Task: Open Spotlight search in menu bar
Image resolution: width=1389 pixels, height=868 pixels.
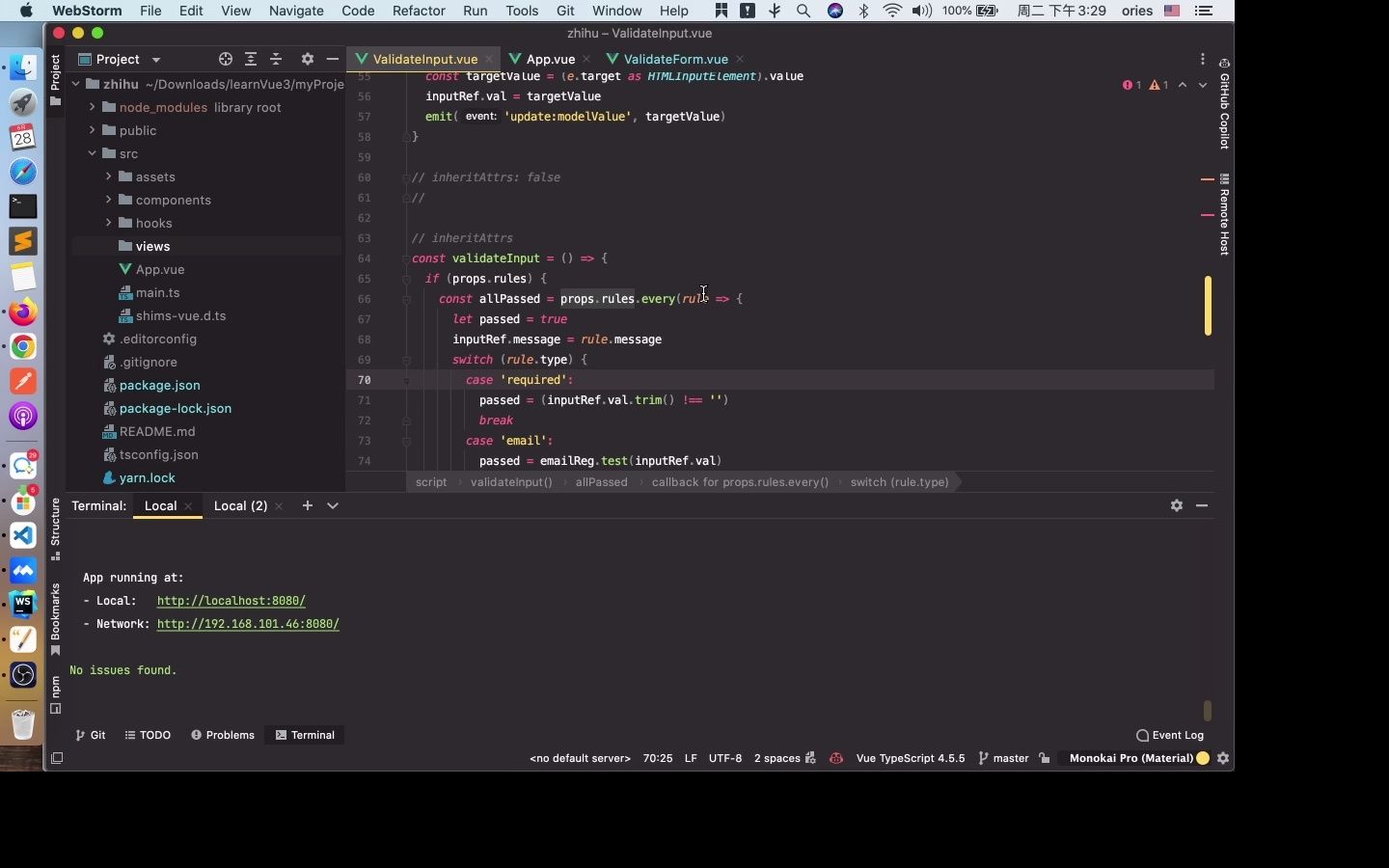Action: pos(803,11)
